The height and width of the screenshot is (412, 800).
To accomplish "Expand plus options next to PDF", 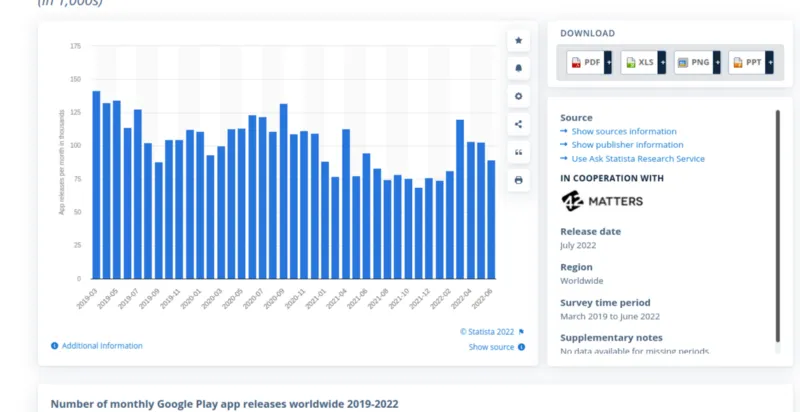I will [x=608, y=62].
